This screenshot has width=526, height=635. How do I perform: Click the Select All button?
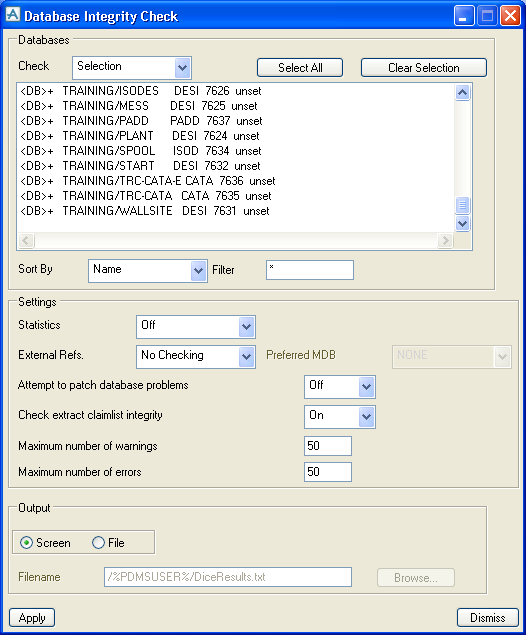pos(300,68)
